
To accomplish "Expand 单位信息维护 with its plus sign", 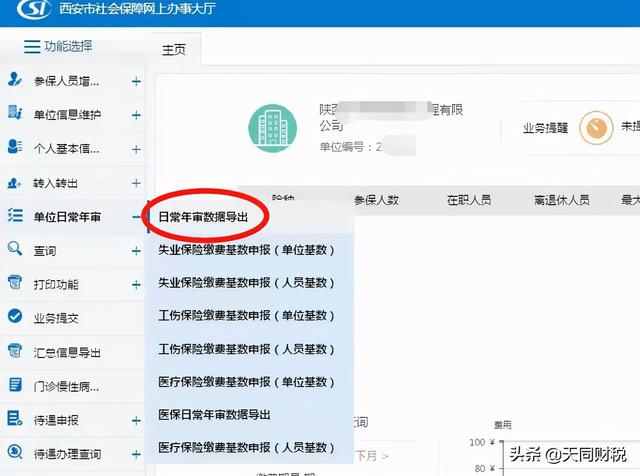I will click(136, 116).
